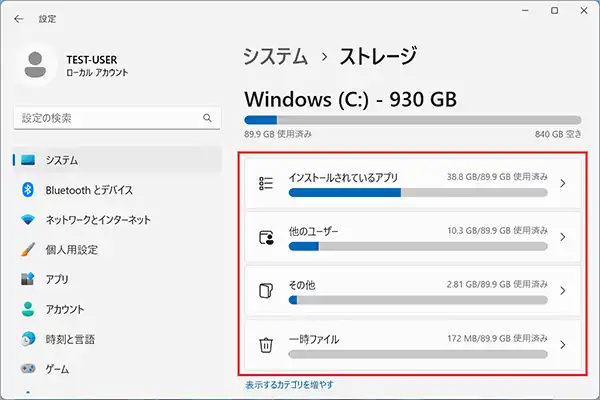The image size is (600, 400).
Task: Open 個人用設定 page
Action: pyautogui.click(x=117, y=250)
